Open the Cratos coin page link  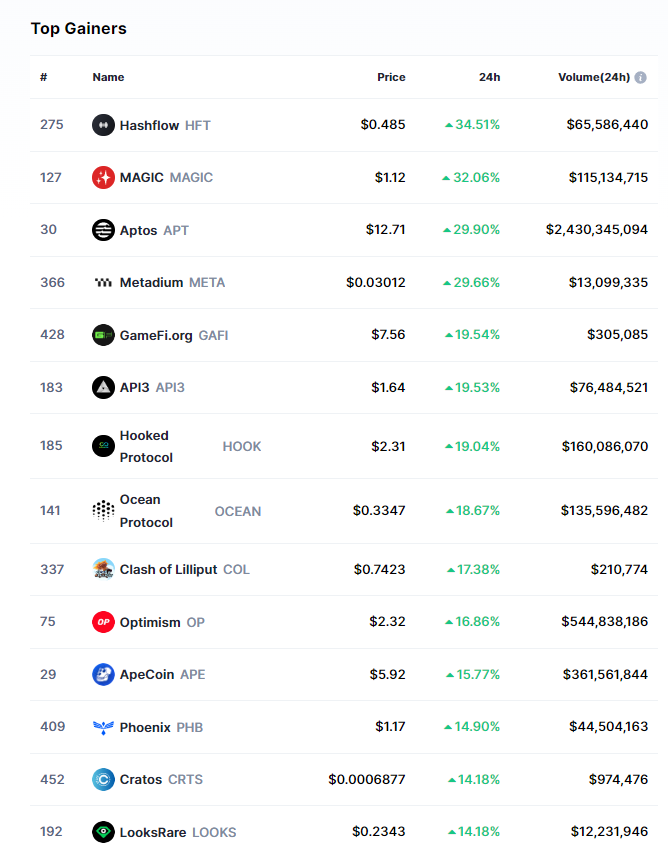141,779
